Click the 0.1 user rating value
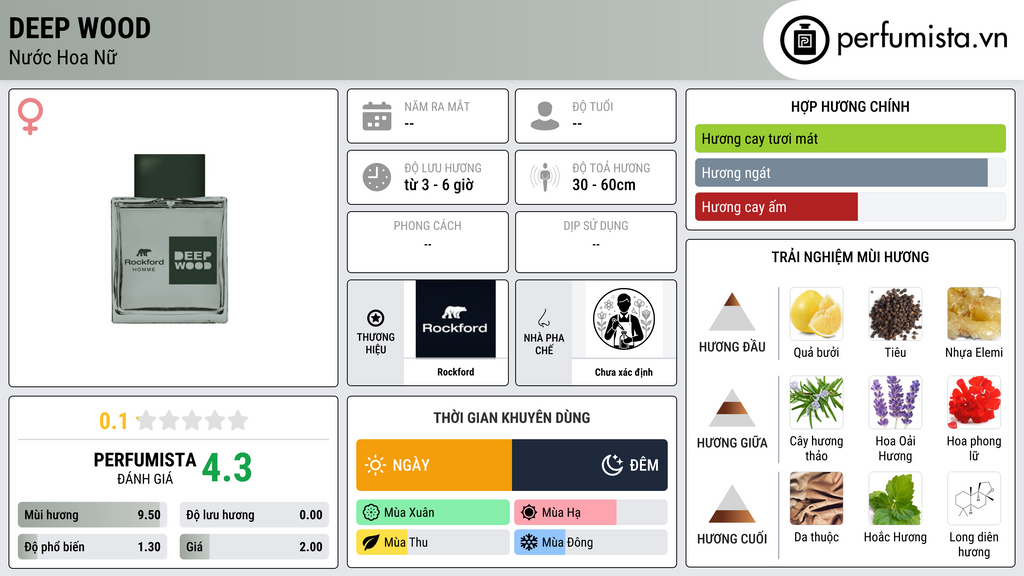The height and width of the screenshot is (576, 1024). pos(113,421)
